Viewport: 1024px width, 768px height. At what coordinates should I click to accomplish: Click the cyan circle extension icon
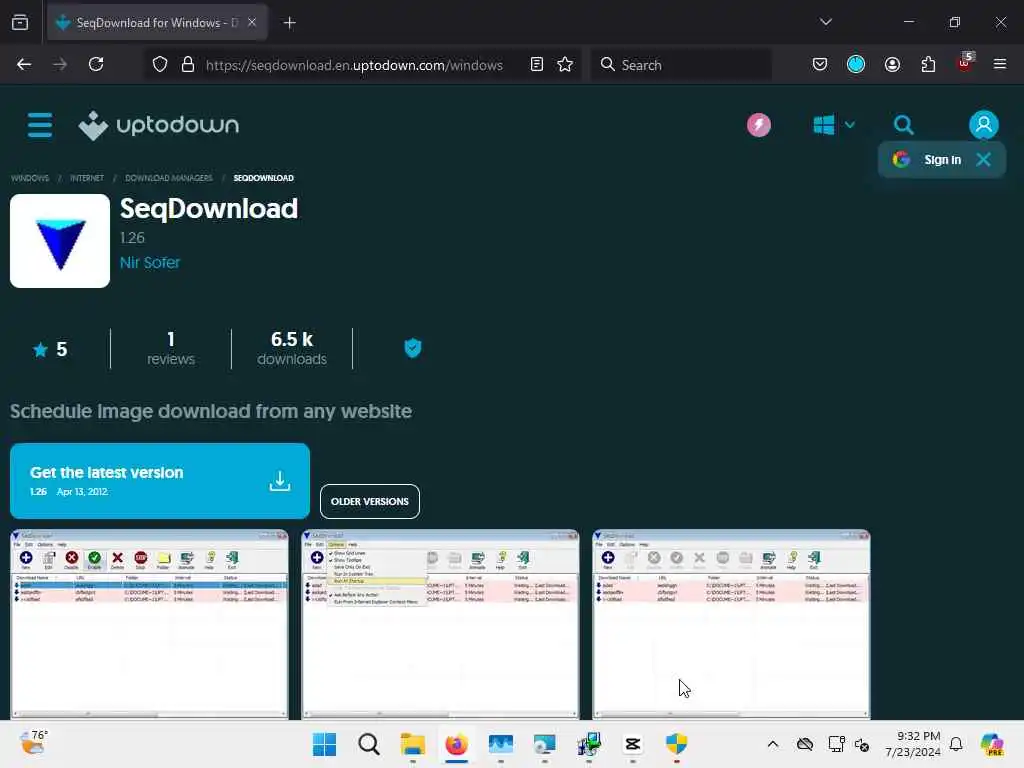[x=856, y=65]
